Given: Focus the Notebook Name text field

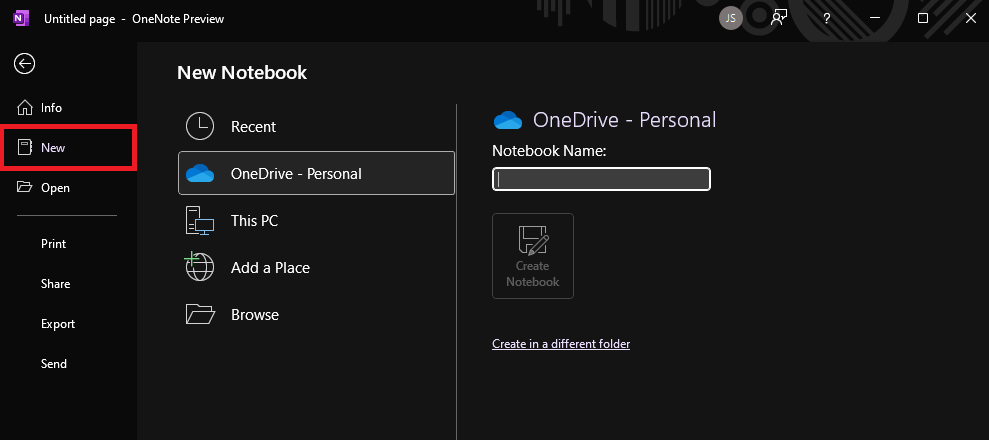Looking at the screenshot, I should tap(601, 179).
